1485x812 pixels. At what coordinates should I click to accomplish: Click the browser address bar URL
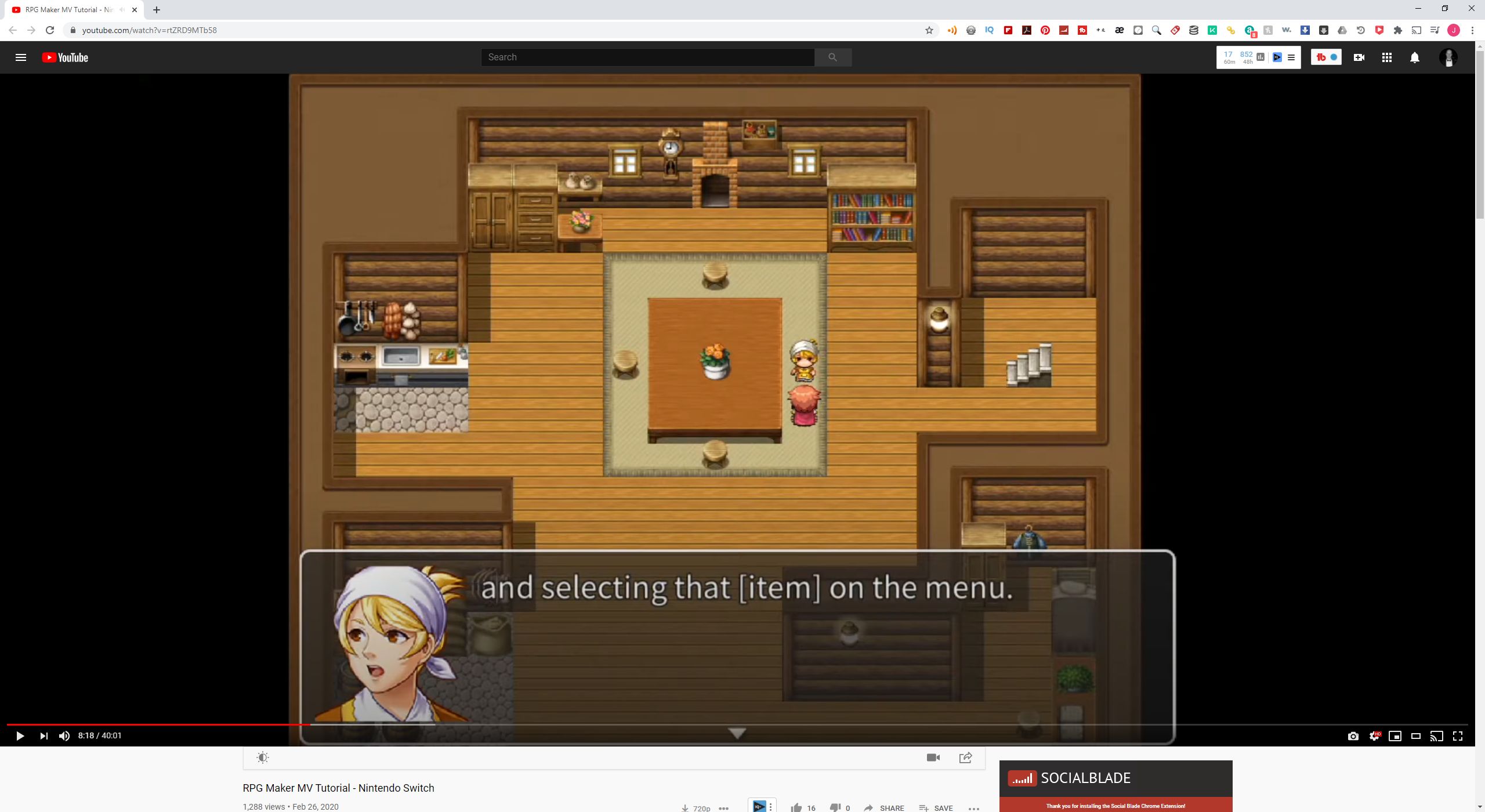tap(149, 30)
